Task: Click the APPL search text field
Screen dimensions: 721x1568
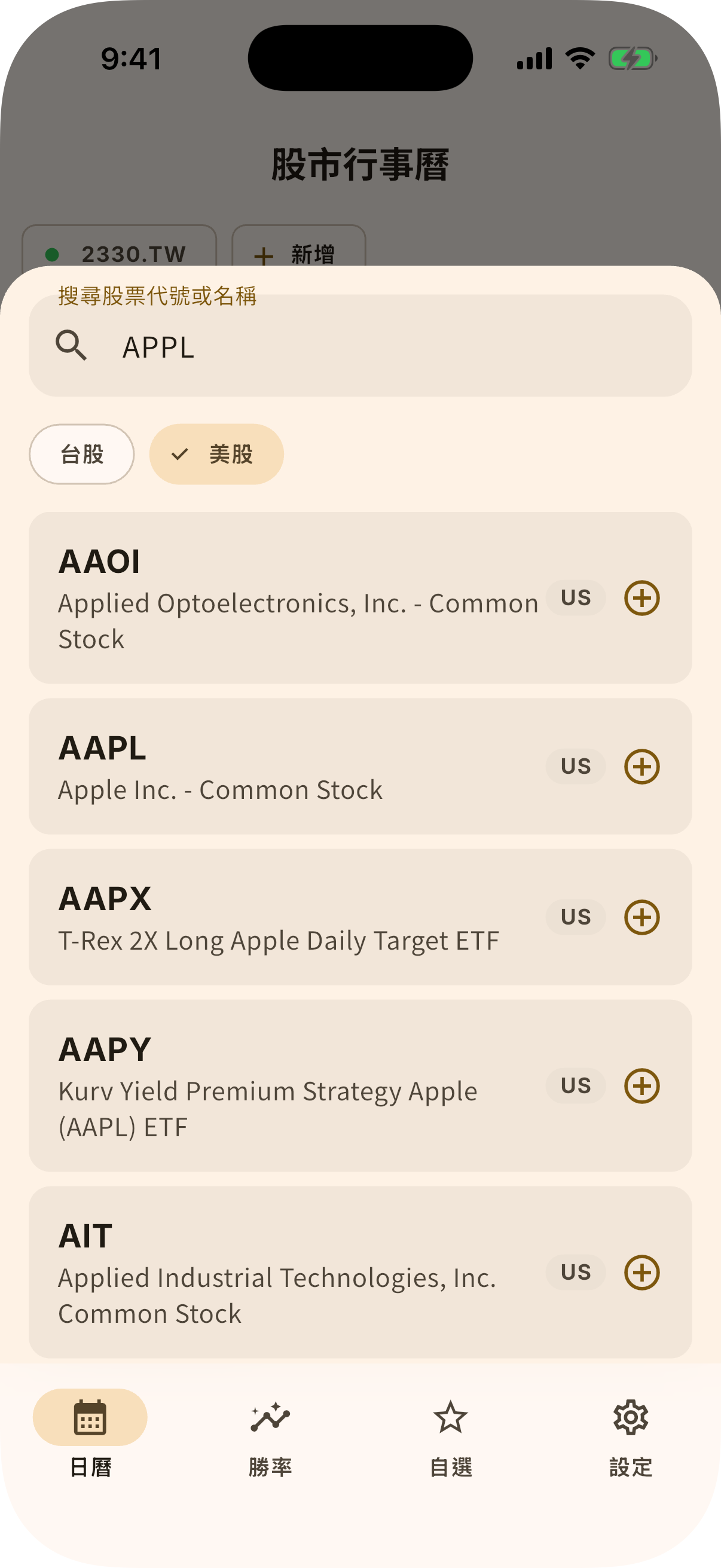Action: point(360,346)
